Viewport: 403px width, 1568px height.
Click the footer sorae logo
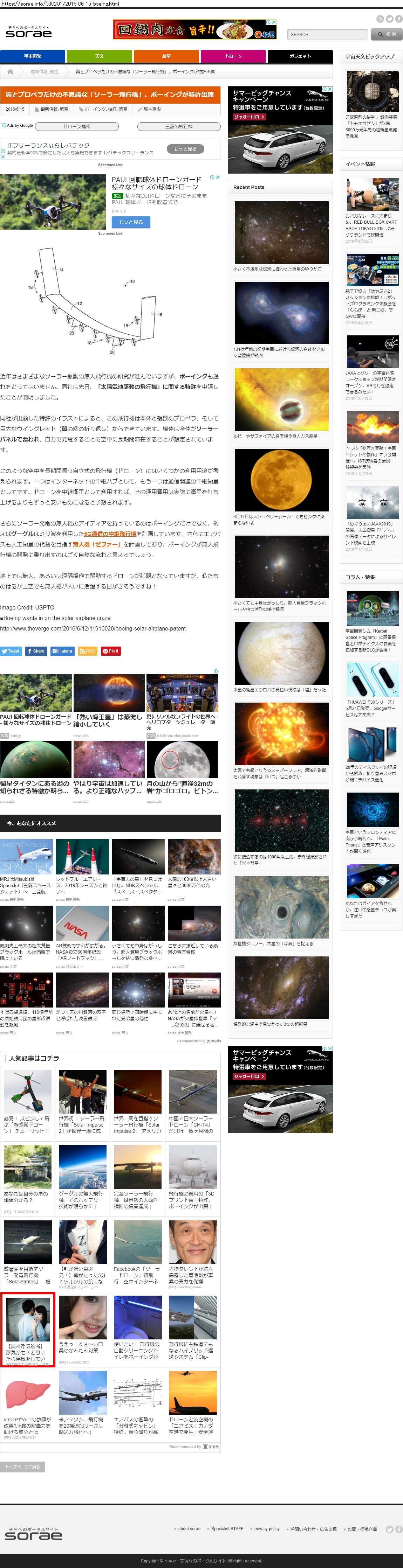click(x=33, y=1533)
